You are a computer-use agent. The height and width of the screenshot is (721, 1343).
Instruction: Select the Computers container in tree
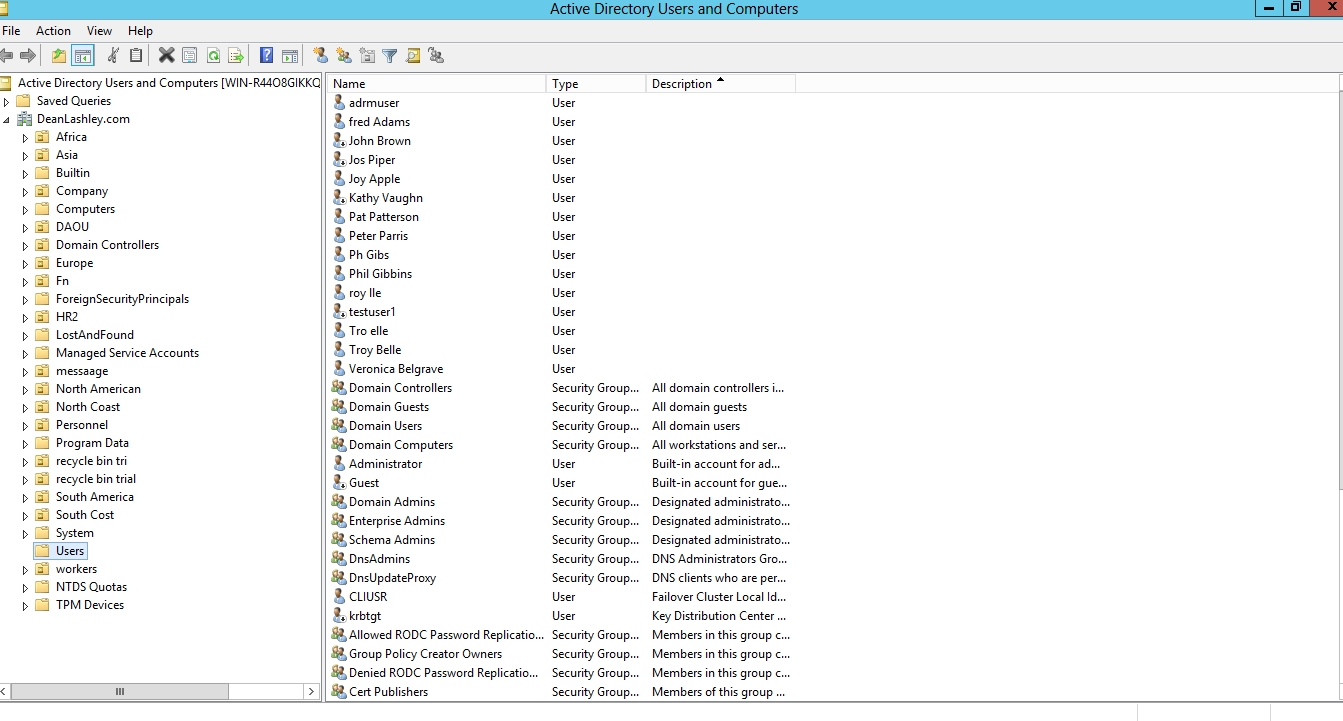(x=85, y=209)
